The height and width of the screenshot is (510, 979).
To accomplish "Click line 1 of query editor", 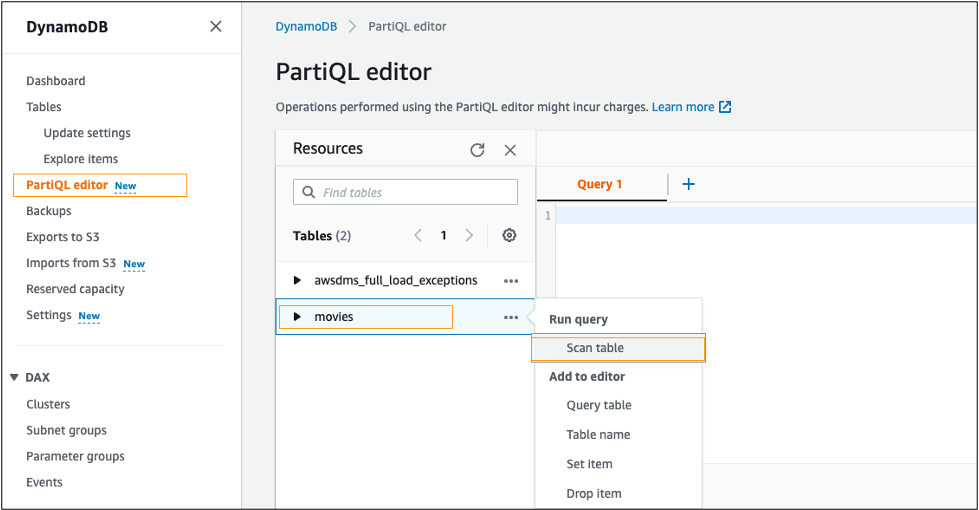I will [766, 215].
